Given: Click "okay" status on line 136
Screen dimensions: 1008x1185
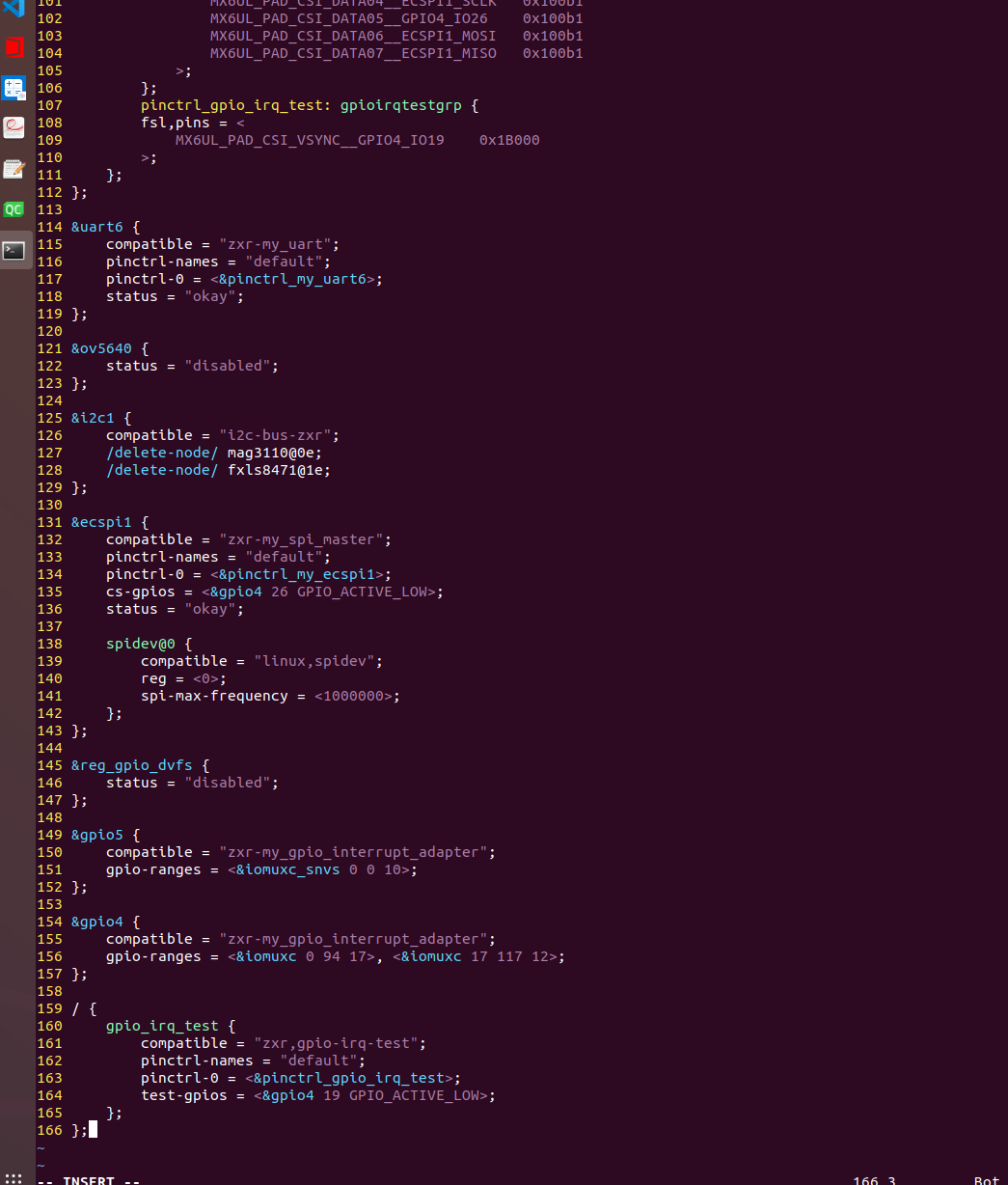Looking at the screenshot, I should click(x=210, y=609).
